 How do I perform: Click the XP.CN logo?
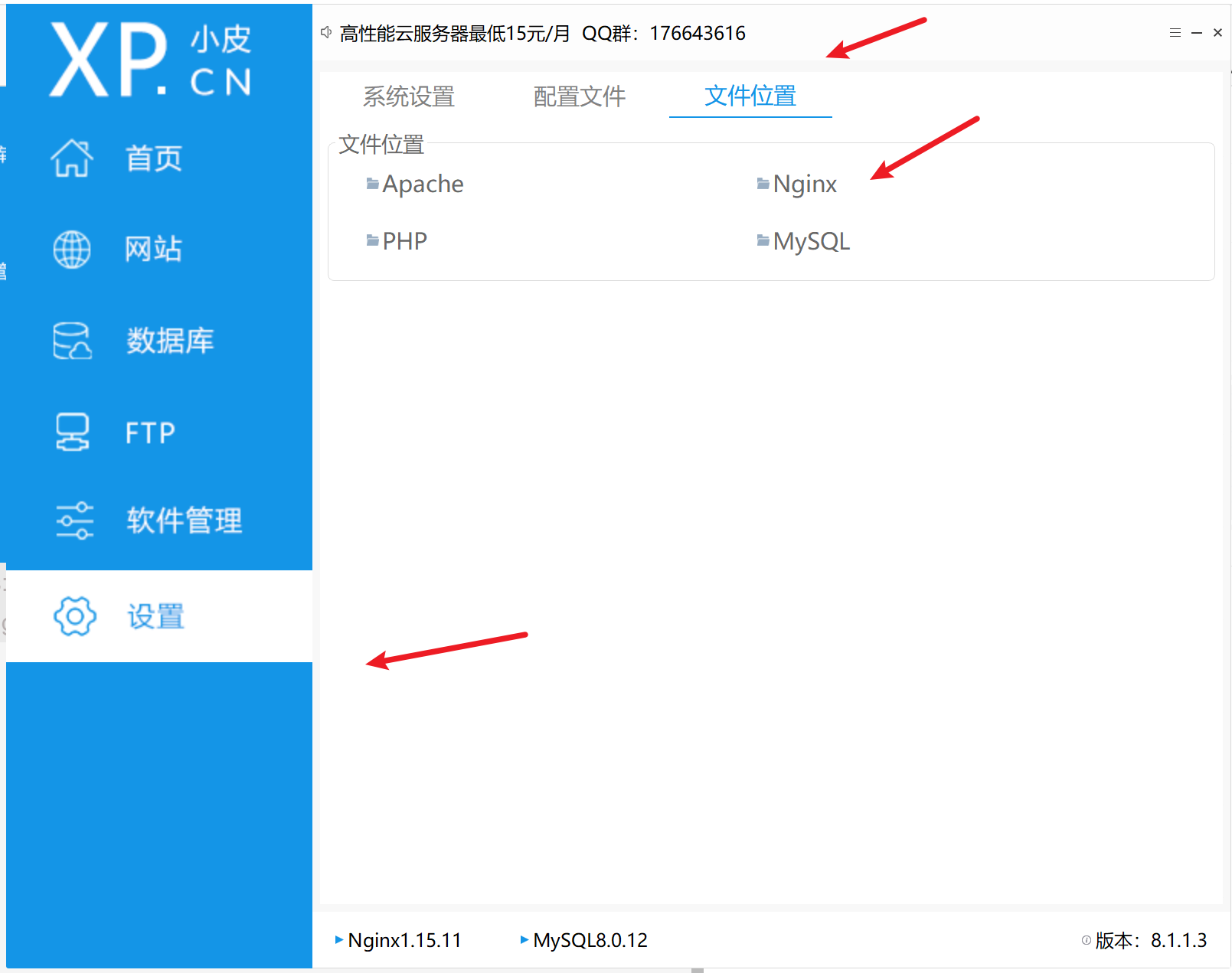(152, 60)
